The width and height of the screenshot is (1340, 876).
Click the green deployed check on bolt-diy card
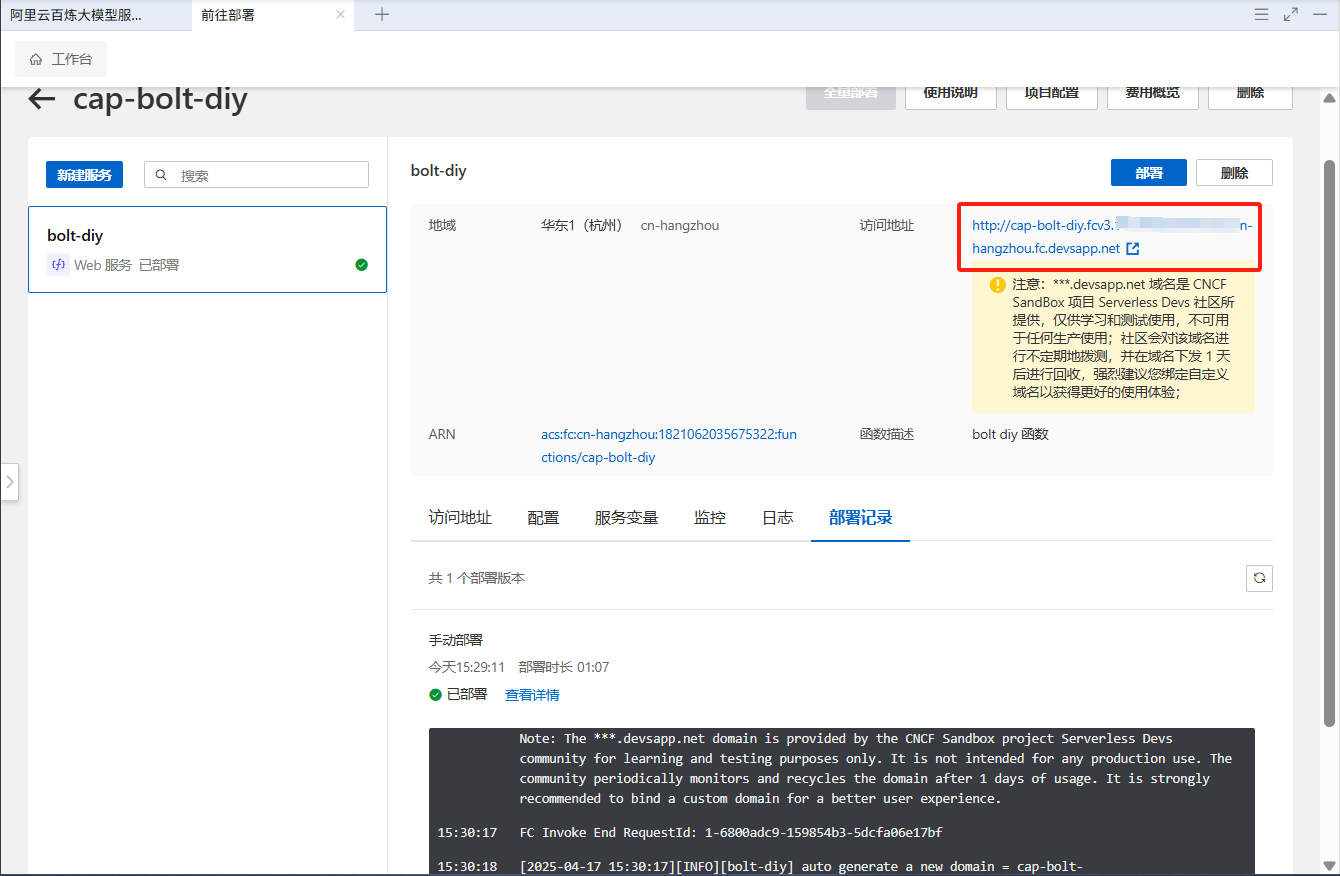coord(361,265)
